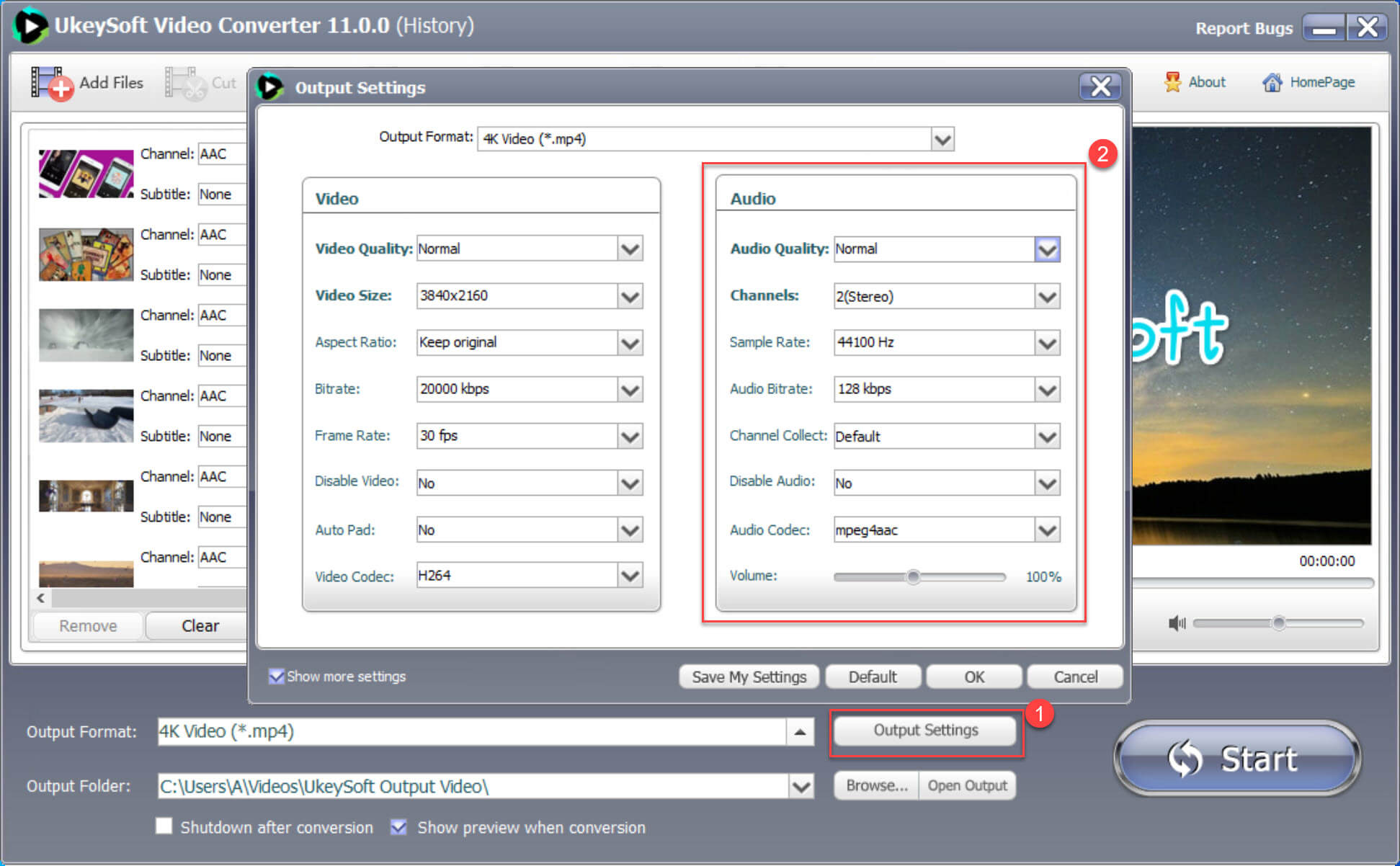Screen dimensions: 1400x866
Task: Click the Output Settings dialog close icon
Action: [1098, 86]
